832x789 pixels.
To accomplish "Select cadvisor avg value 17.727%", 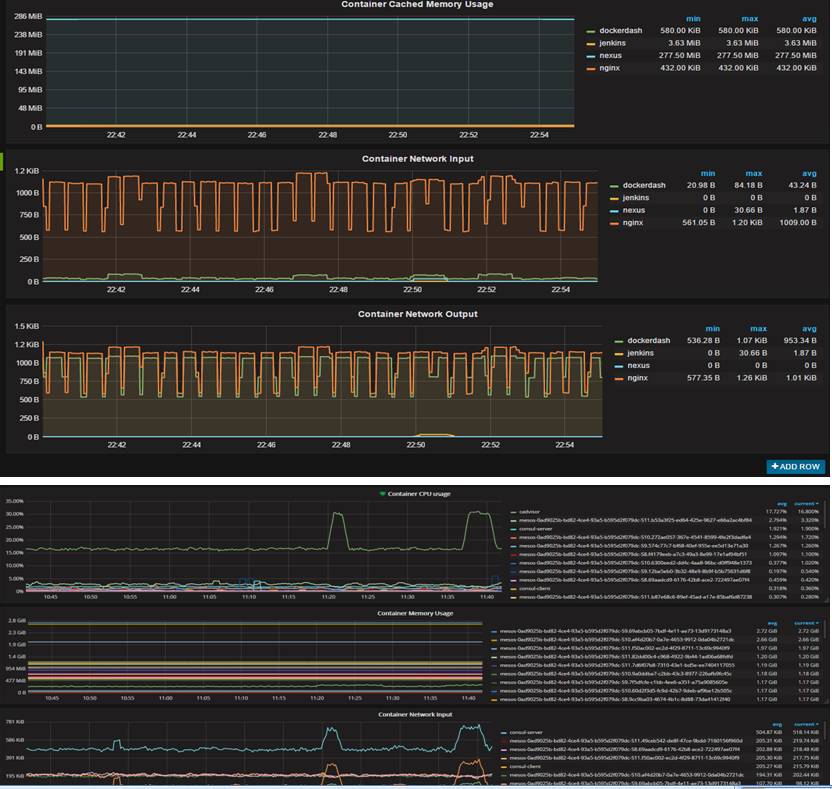I will [777, 512].
